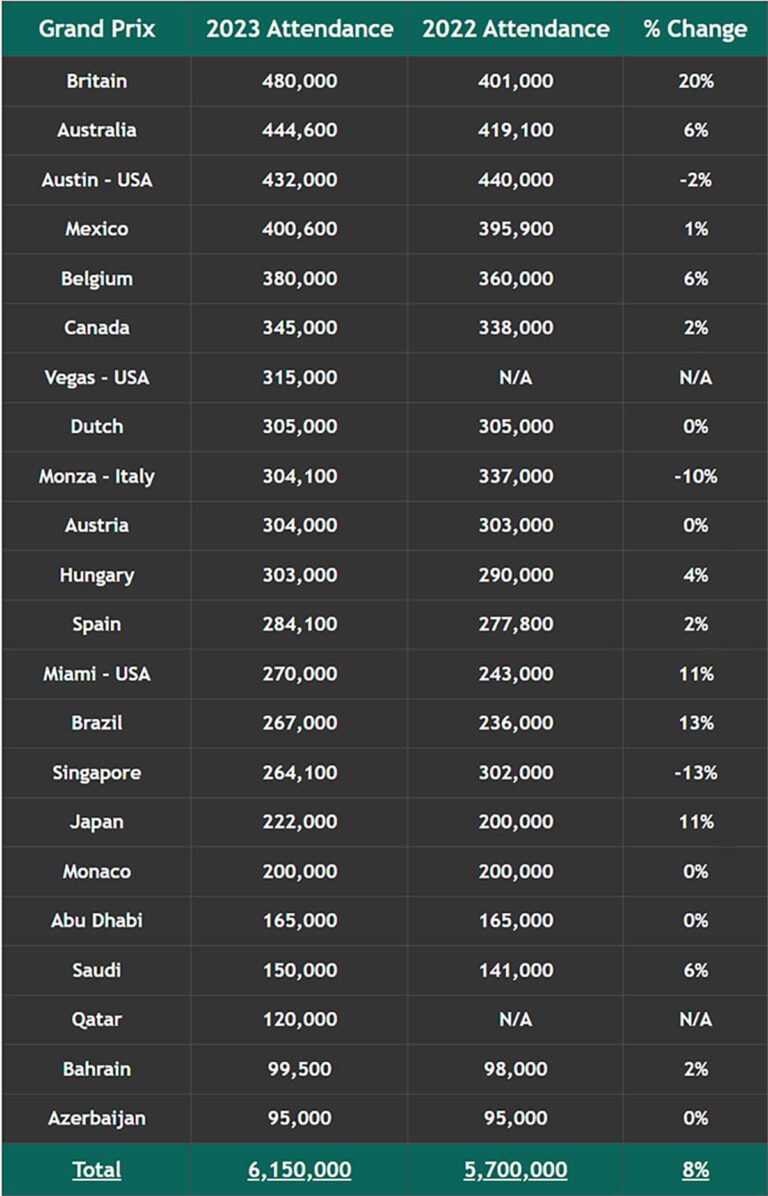Select the Abu Dhabi row label
Image resolution: width=768 pixels, height=1196 pixels.
pos(97,920)
